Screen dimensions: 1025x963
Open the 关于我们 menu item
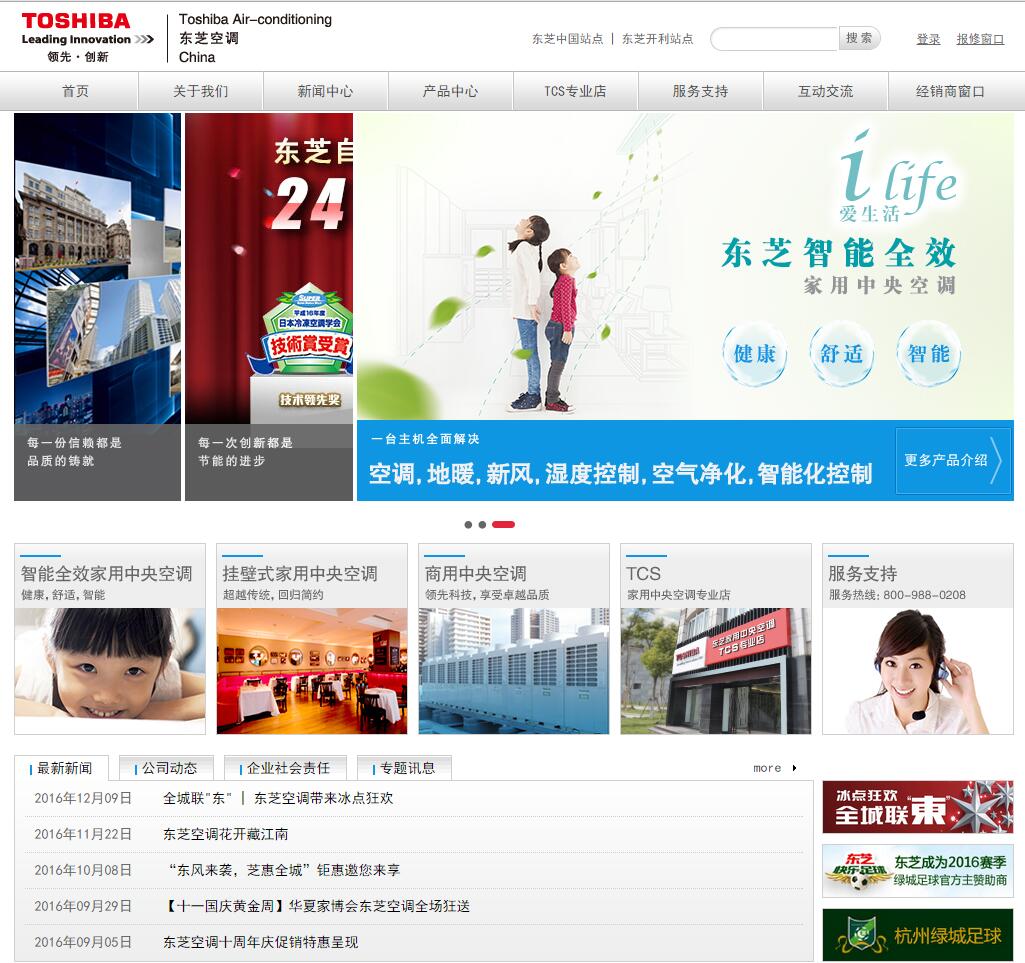coord(201,91)
